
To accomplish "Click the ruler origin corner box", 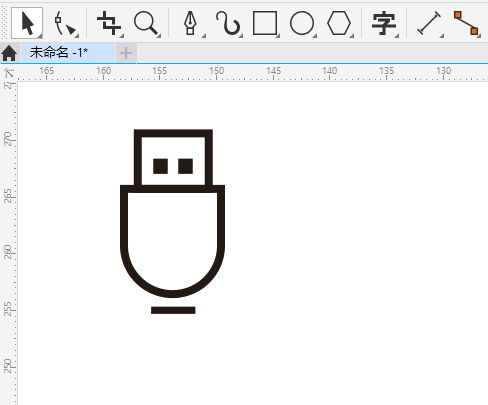I will coord(9,73).
